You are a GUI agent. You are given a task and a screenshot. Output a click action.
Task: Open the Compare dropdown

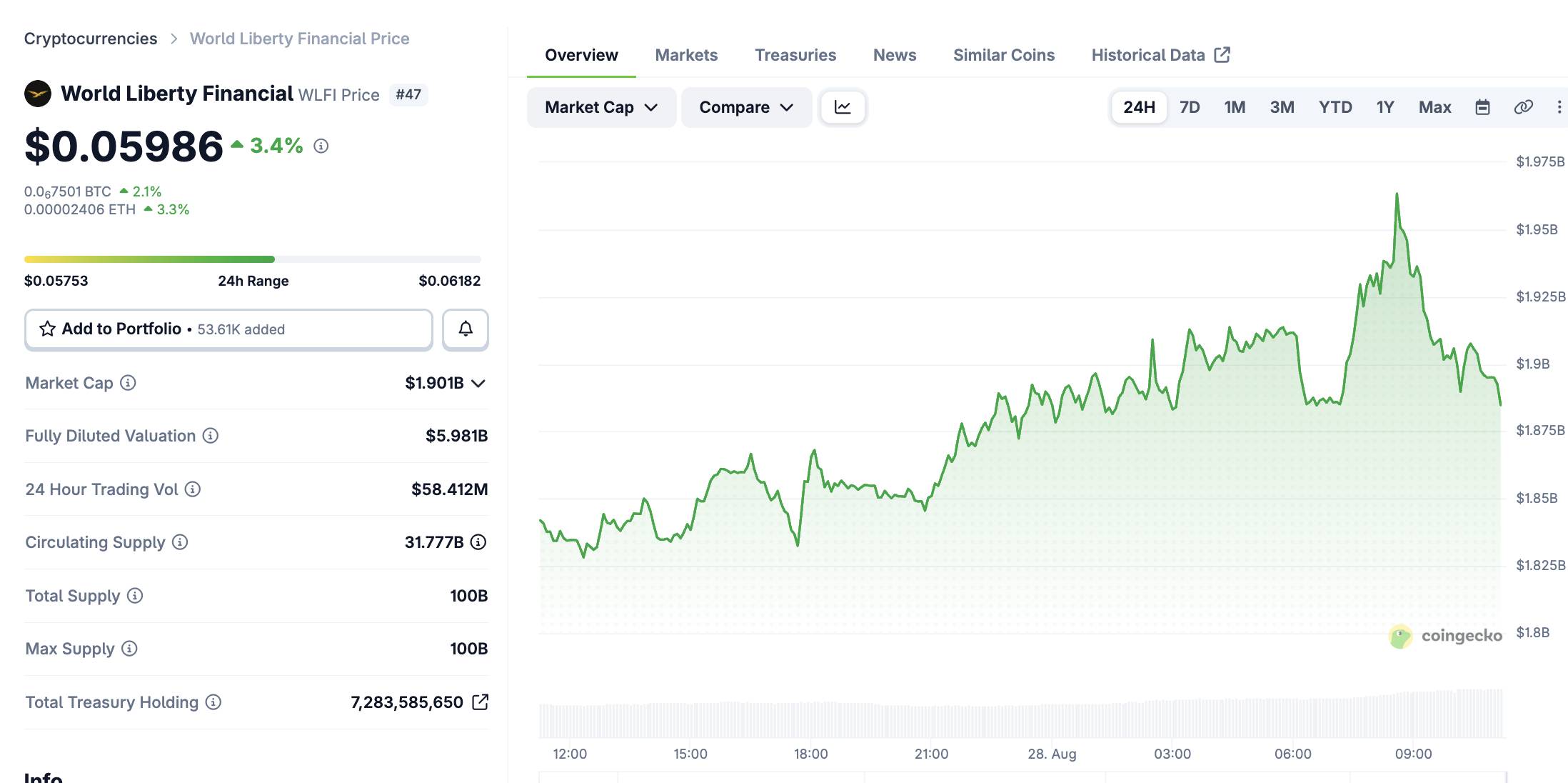(x=746, y=107)
